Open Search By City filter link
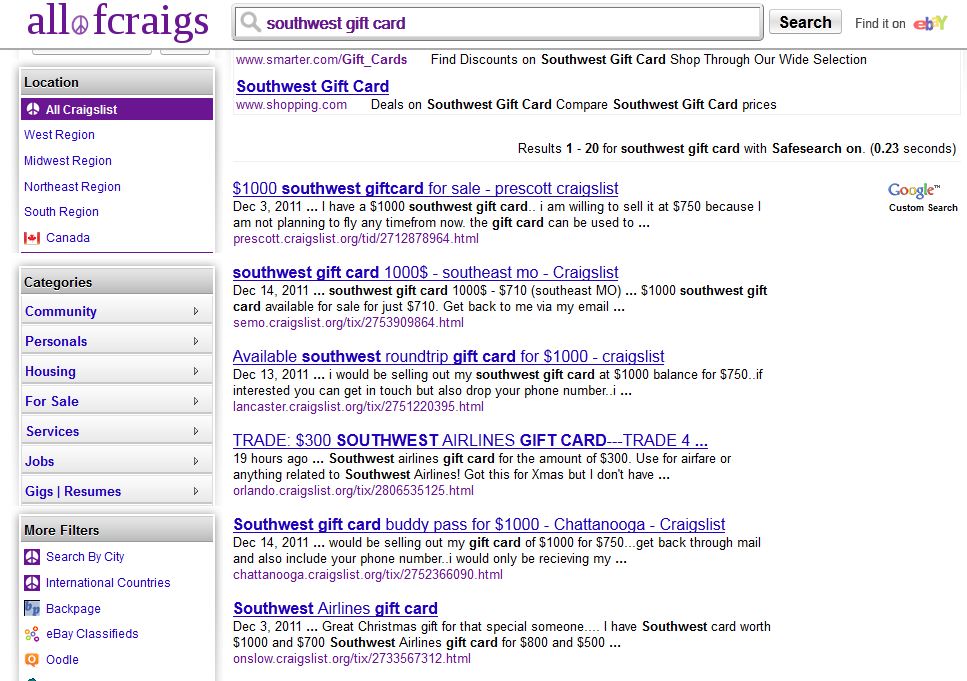The width and height of the screenshot is (967, 681). tap(85, 557)
